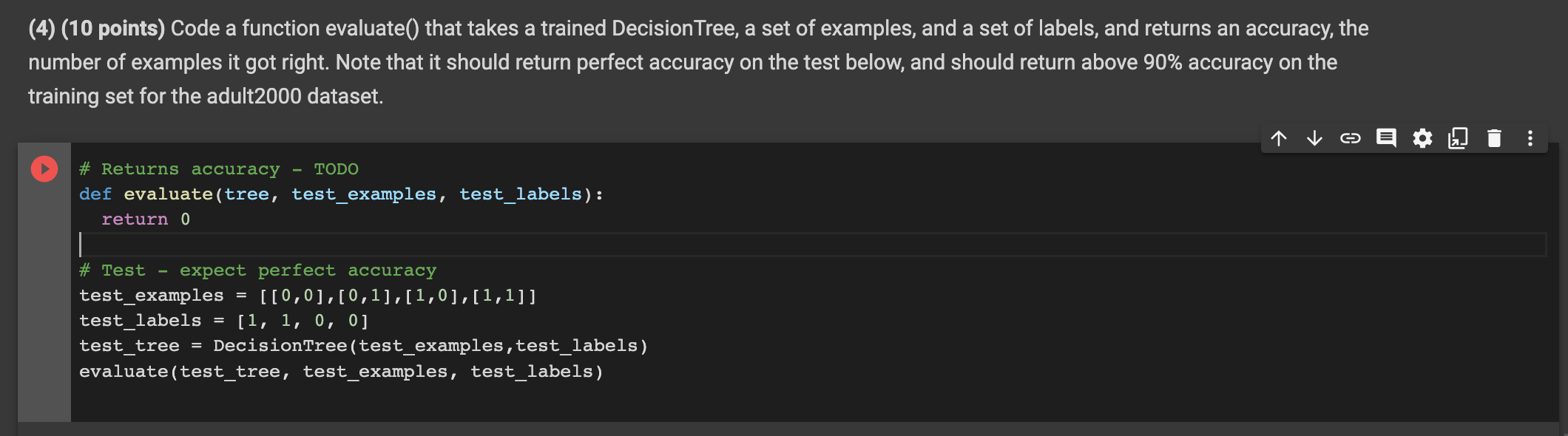
Task: Click the evaluate(test_tree, ...) call line
Action: [x=341, y=372]
